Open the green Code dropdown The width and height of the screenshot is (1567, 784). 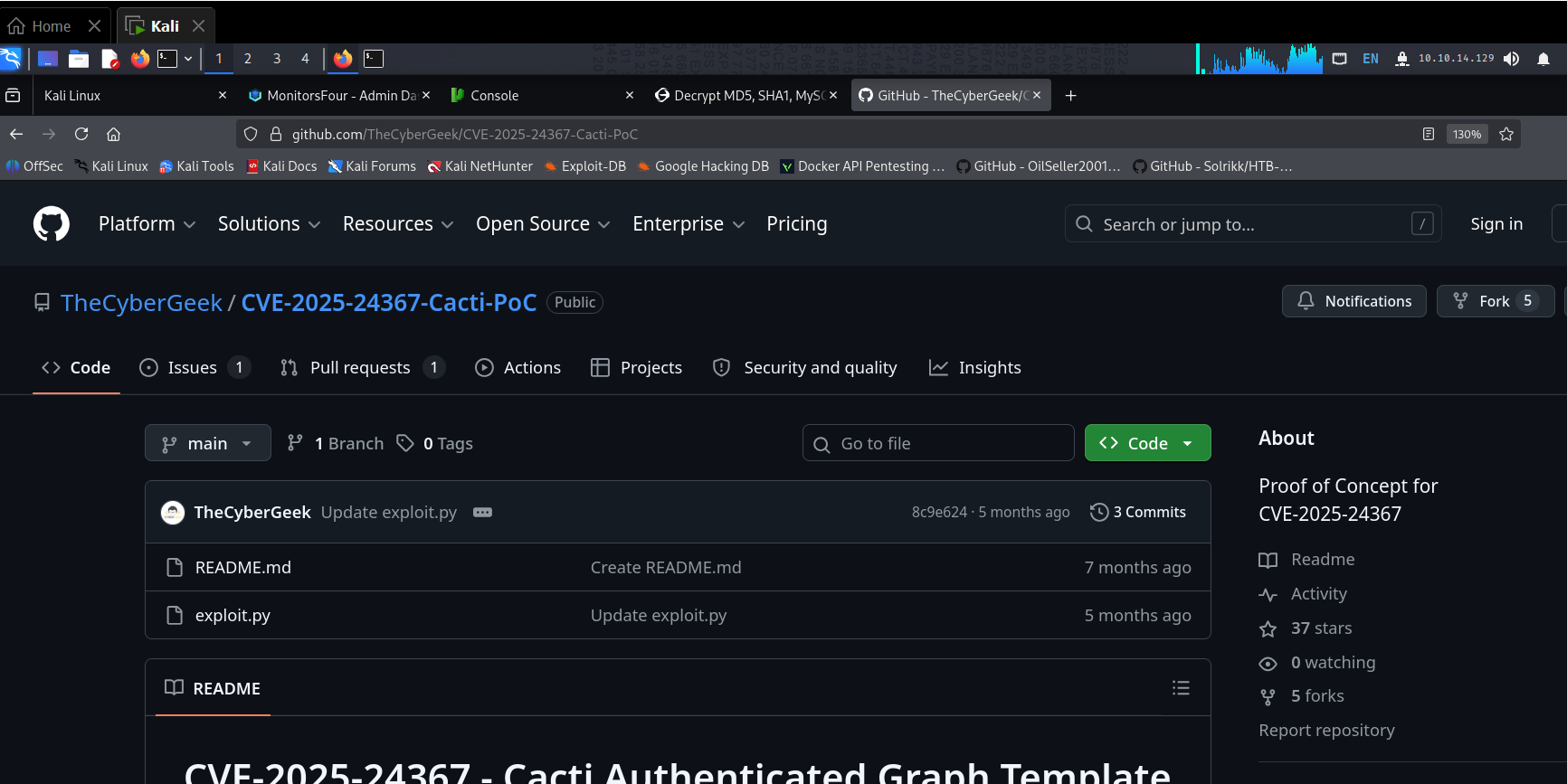pyautogui.click(x=1147, y=443)
